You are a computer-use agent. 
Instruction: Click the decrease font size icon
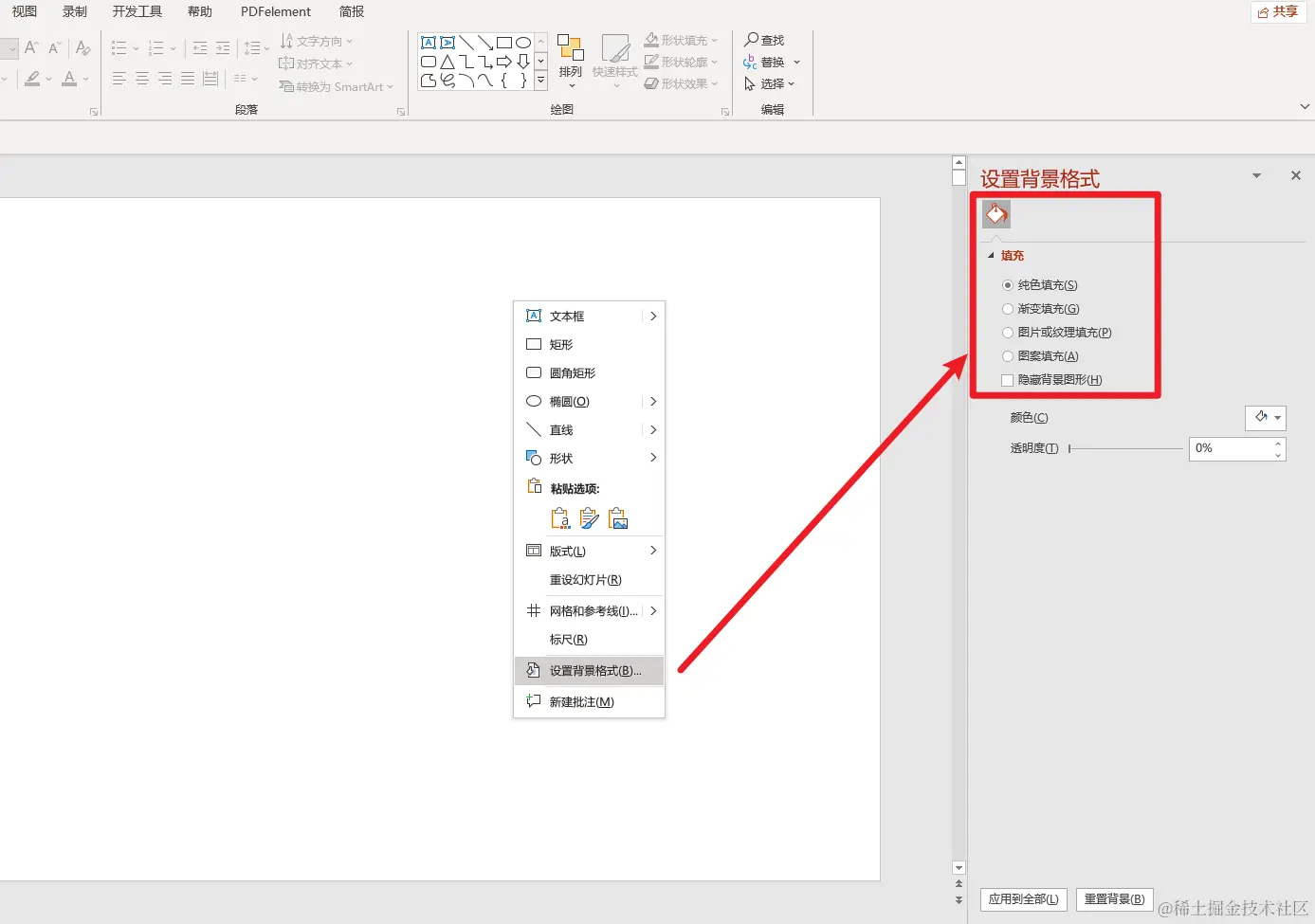(x=54, y=47)
